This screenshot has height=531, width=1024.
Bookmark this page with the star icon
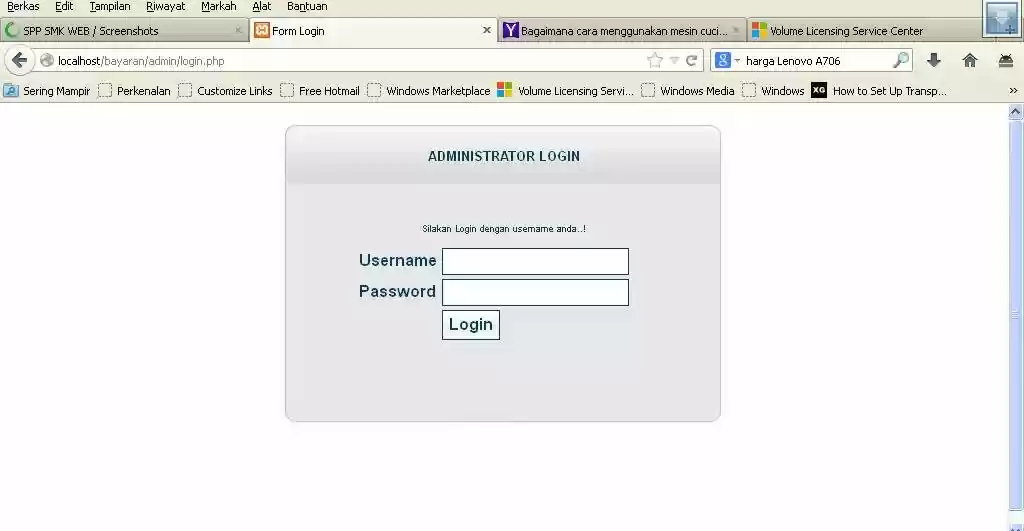654,61
